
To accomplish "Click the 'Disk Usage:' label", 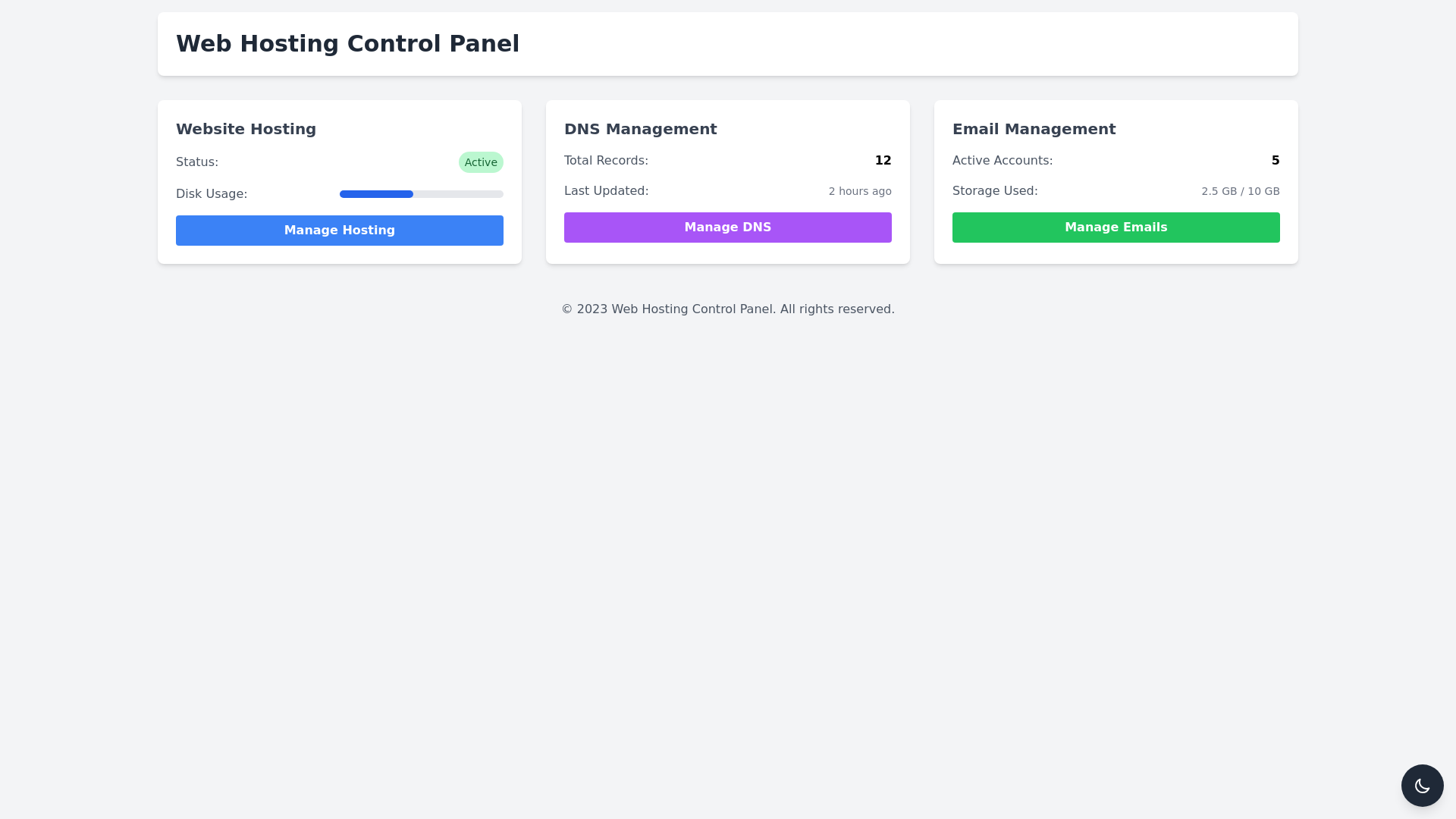I will click(212, 194).
